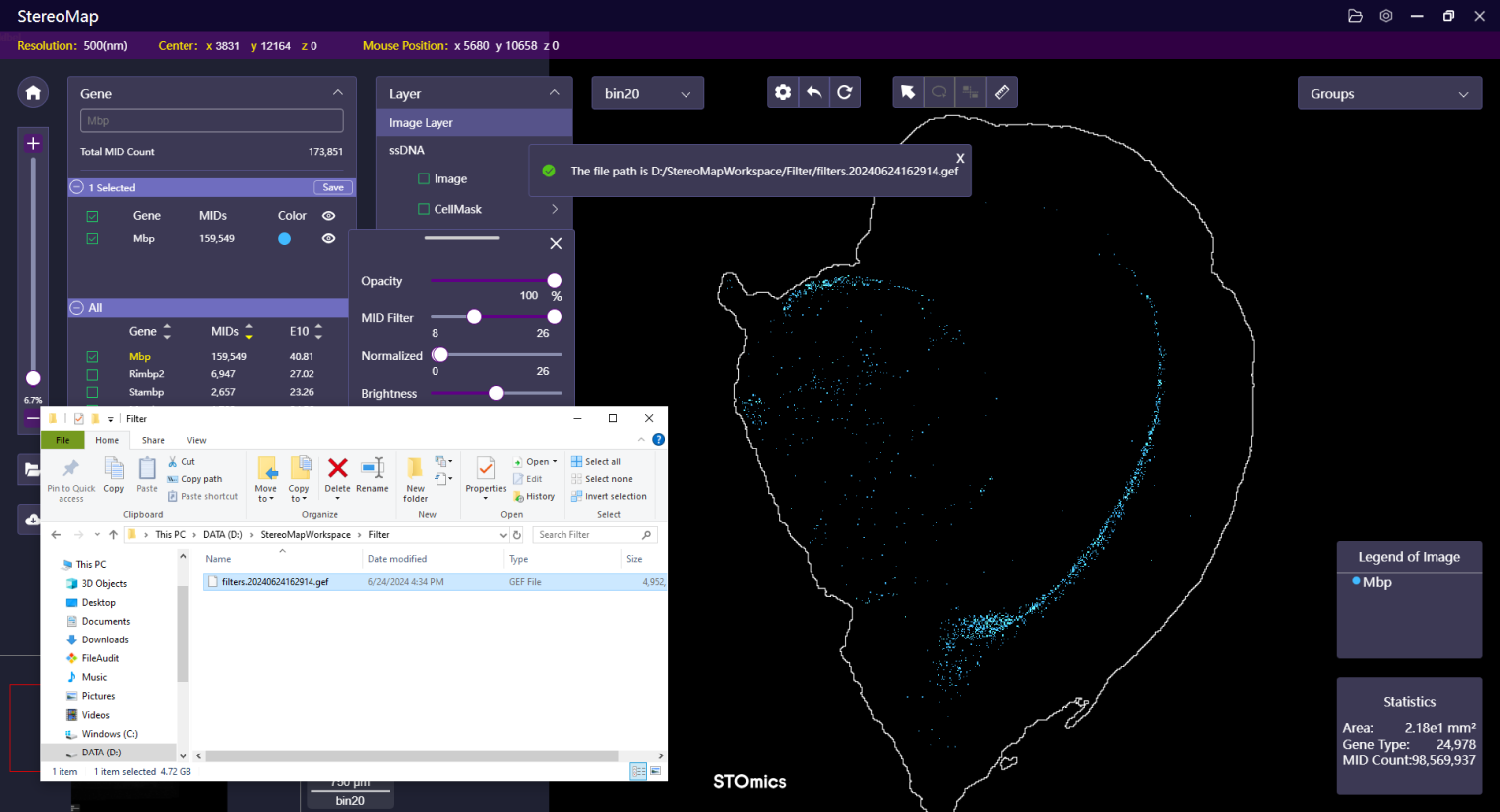Go back in Explorer navigation
Screen dimensions: 1500x812
57,535
